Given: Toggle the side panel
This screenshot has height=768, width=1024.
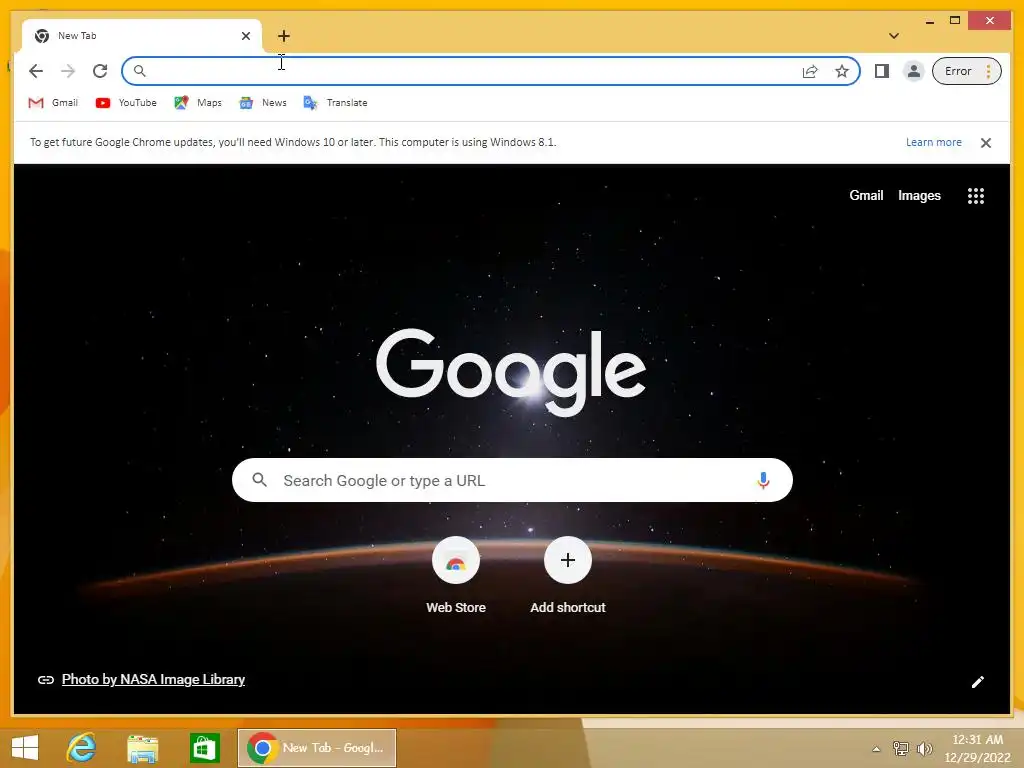Looking at the screenshot, I should coord(882,71).
